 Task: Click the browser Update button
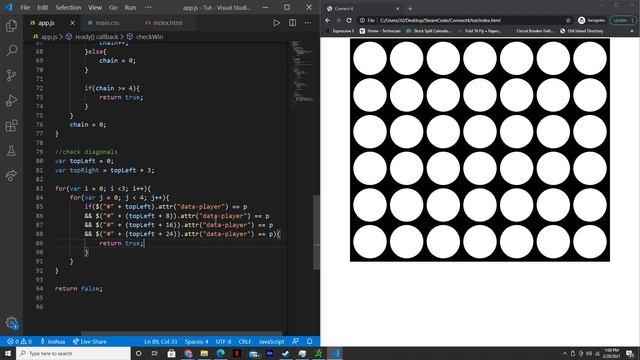coord(622,20)
